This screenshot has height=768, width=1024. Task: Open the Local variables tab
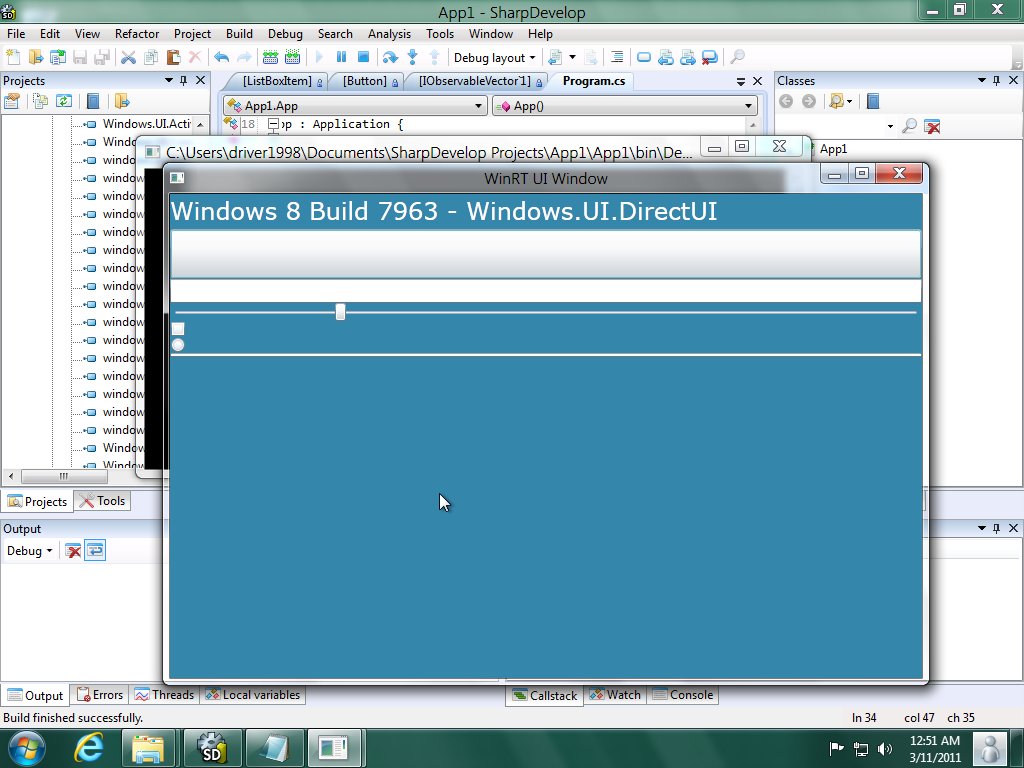pyautogui.click(x=253, y=695)
